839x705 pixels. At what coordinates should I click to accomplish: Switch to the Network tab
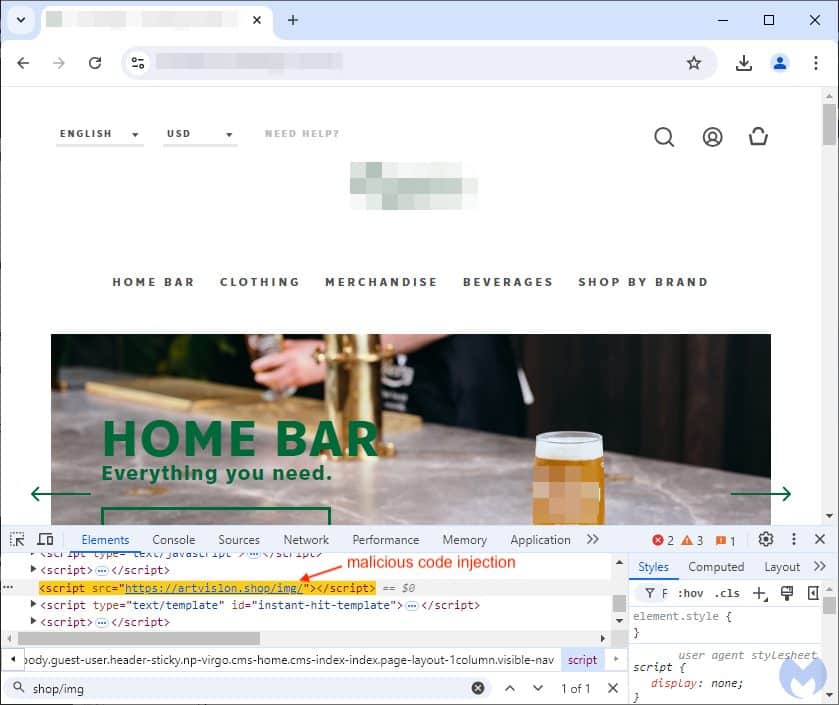pos(306,540)
